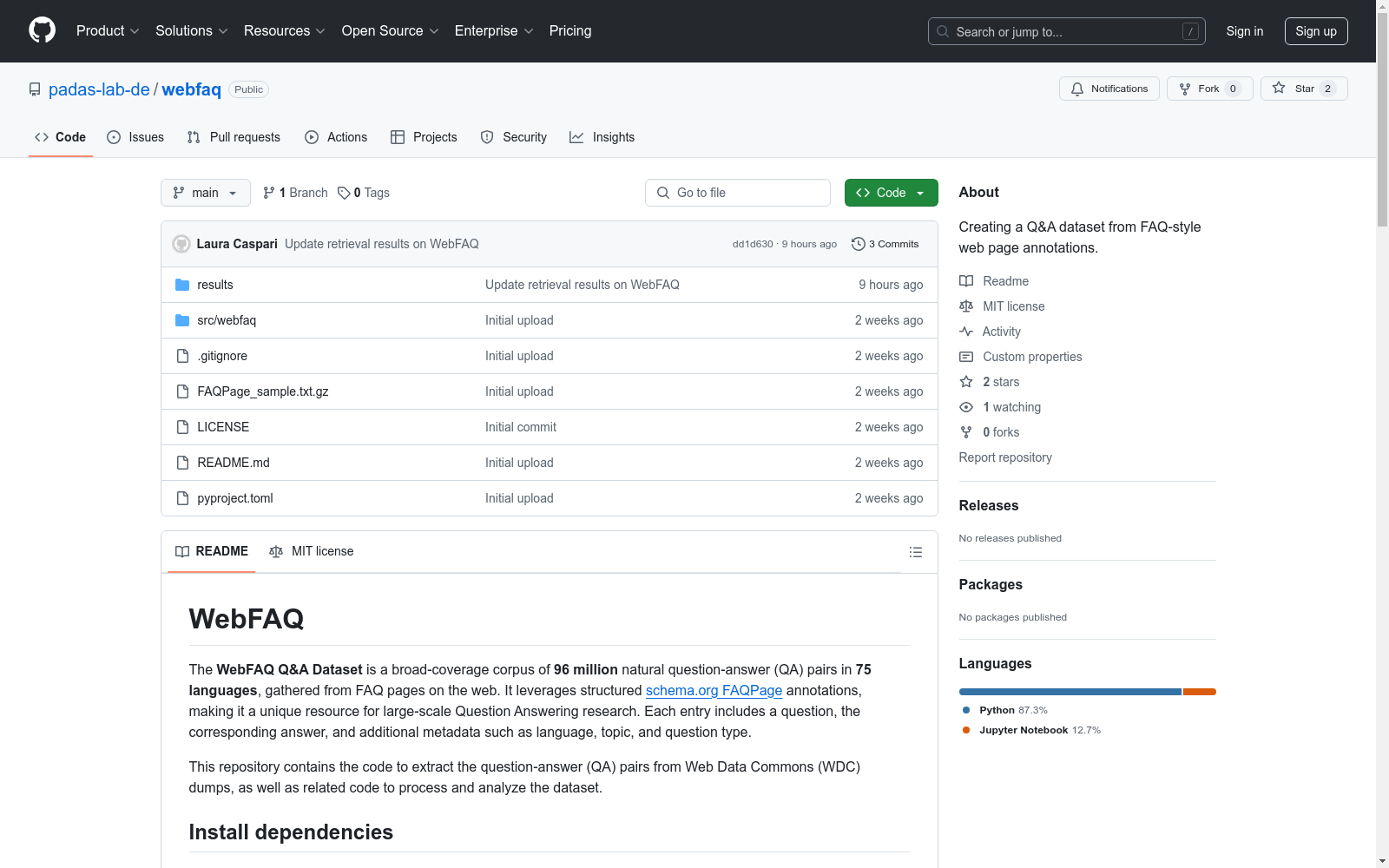Click the pyproject.toml file icon

[182, 498]
